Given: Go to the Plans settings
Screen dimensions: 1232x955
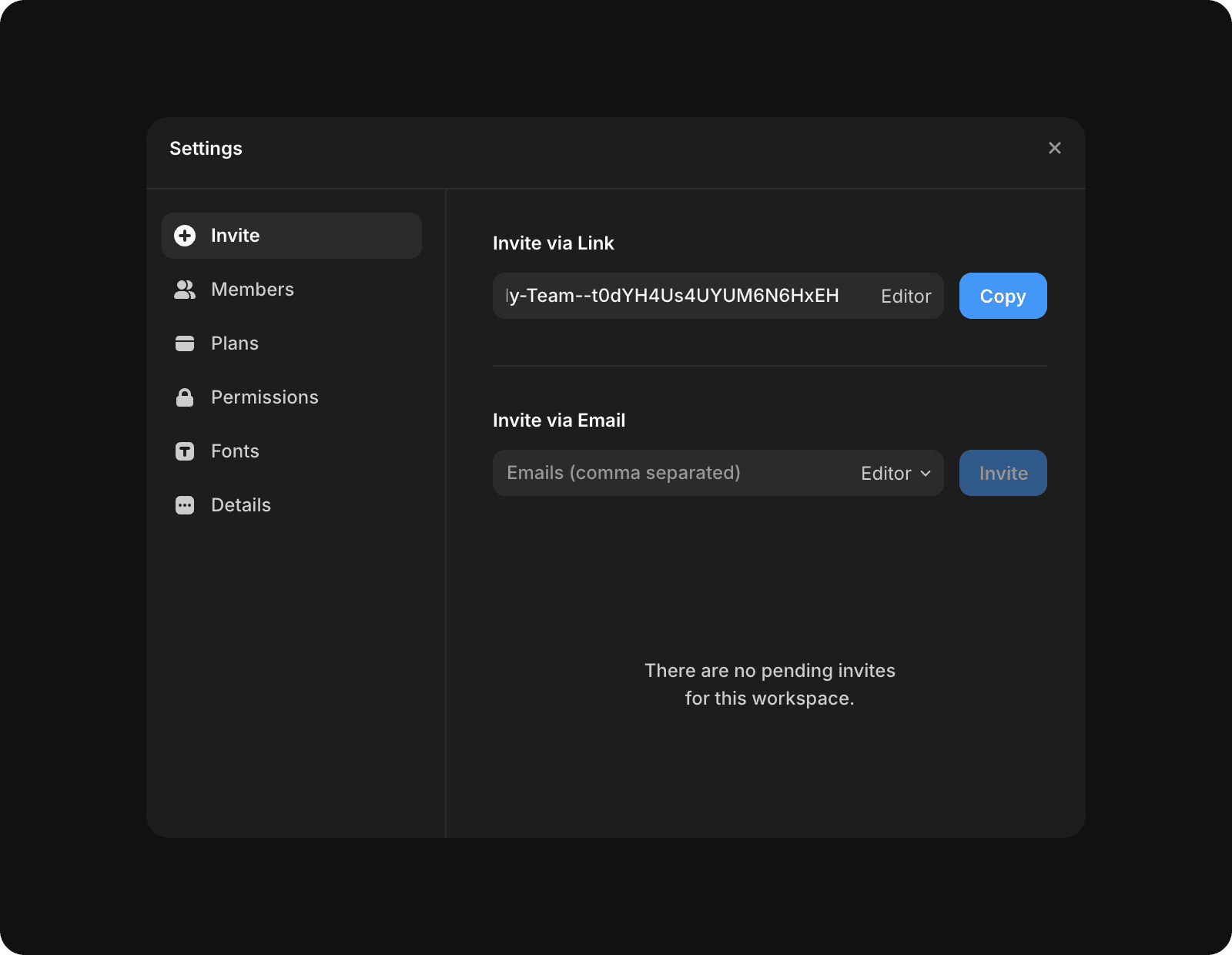Looking at the screenshot, I should pyautogui.click(x=235, y=343).
